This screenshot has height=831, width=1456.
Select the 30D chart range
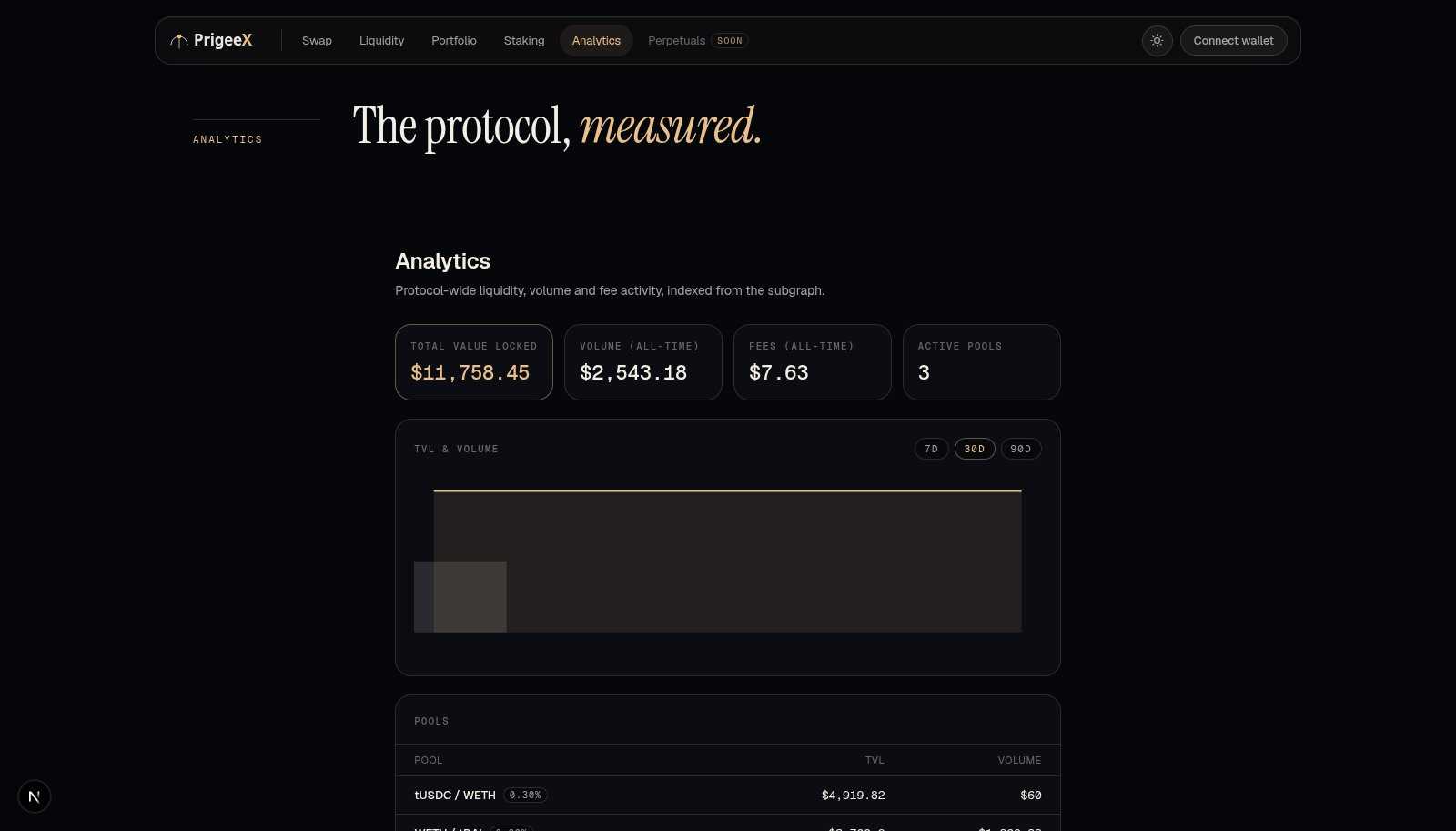coord(975,449)
